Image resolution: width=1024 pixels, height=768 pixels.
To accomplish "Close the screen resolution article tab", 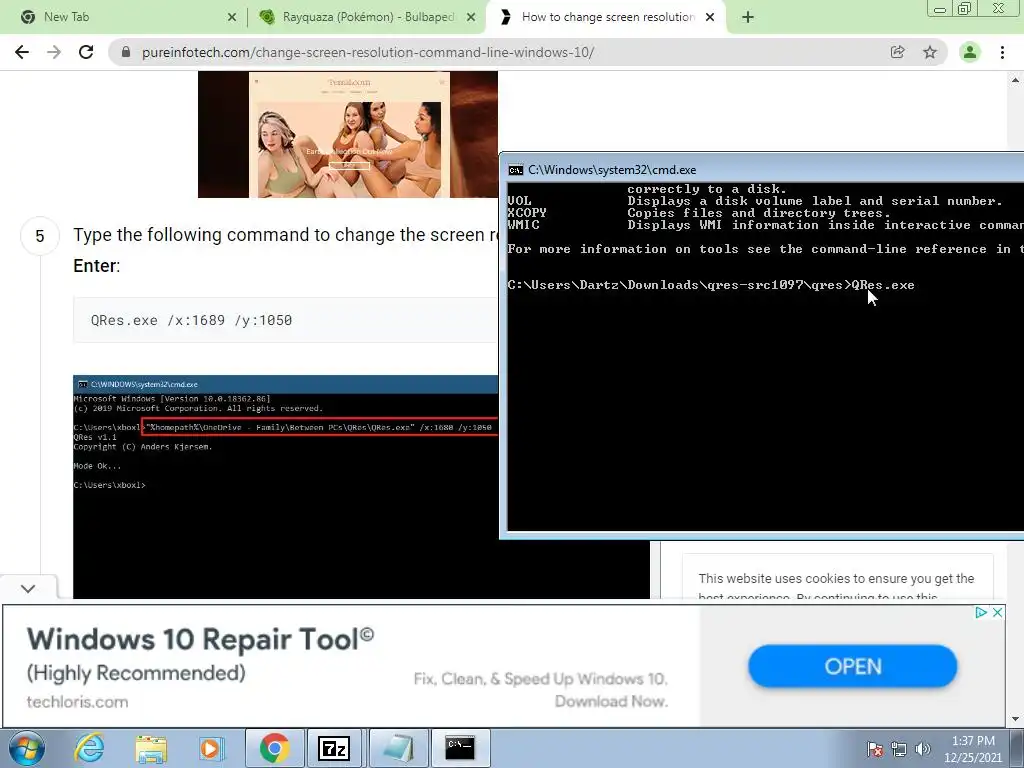I will pos(710,18).
